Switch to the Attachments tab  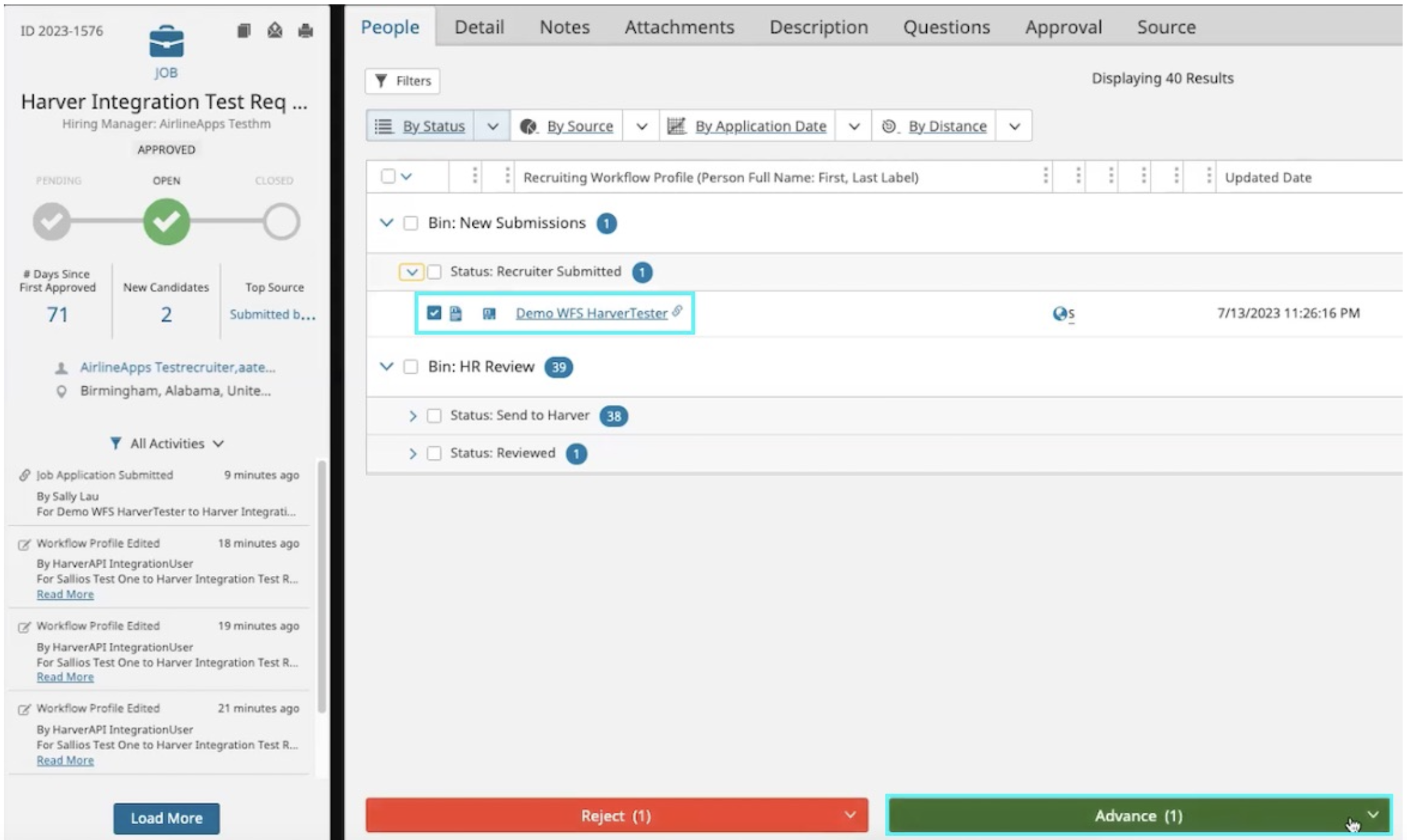pyautogui.click(x=679, y=27)
